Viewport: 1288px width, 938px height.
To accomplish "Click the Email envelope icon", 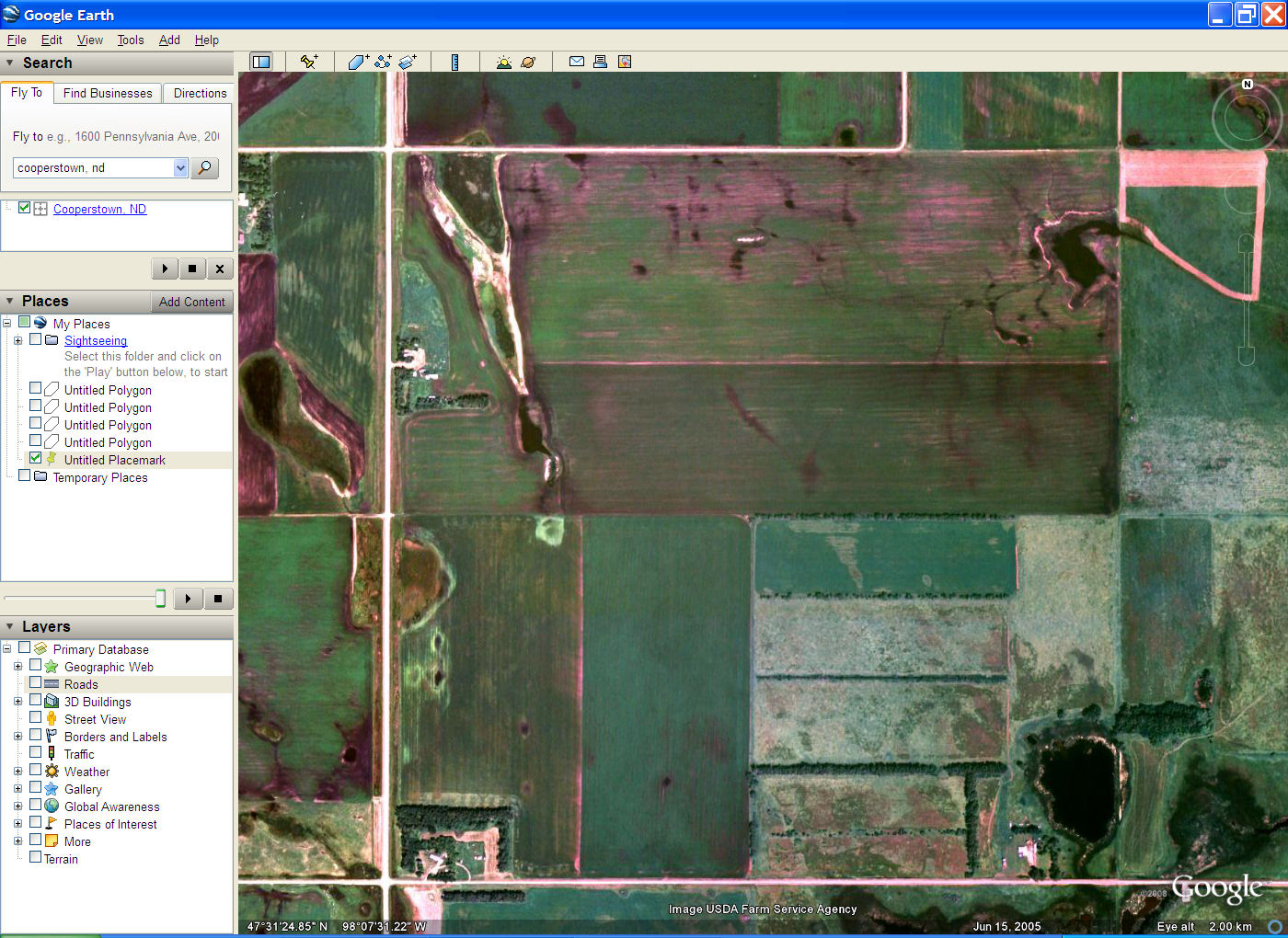I will [577, 62].
